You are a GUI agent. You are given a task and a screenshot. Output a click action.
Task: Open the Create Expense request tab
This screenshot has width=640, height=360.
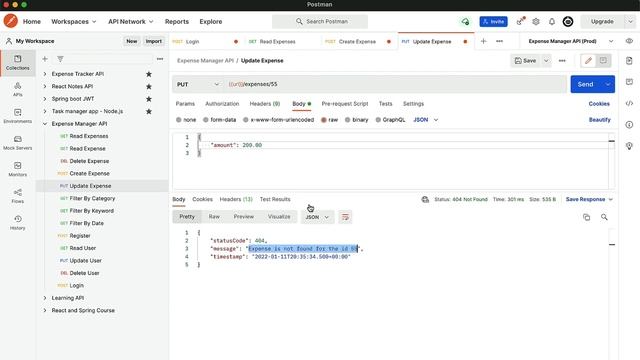(x=357, y=42)
